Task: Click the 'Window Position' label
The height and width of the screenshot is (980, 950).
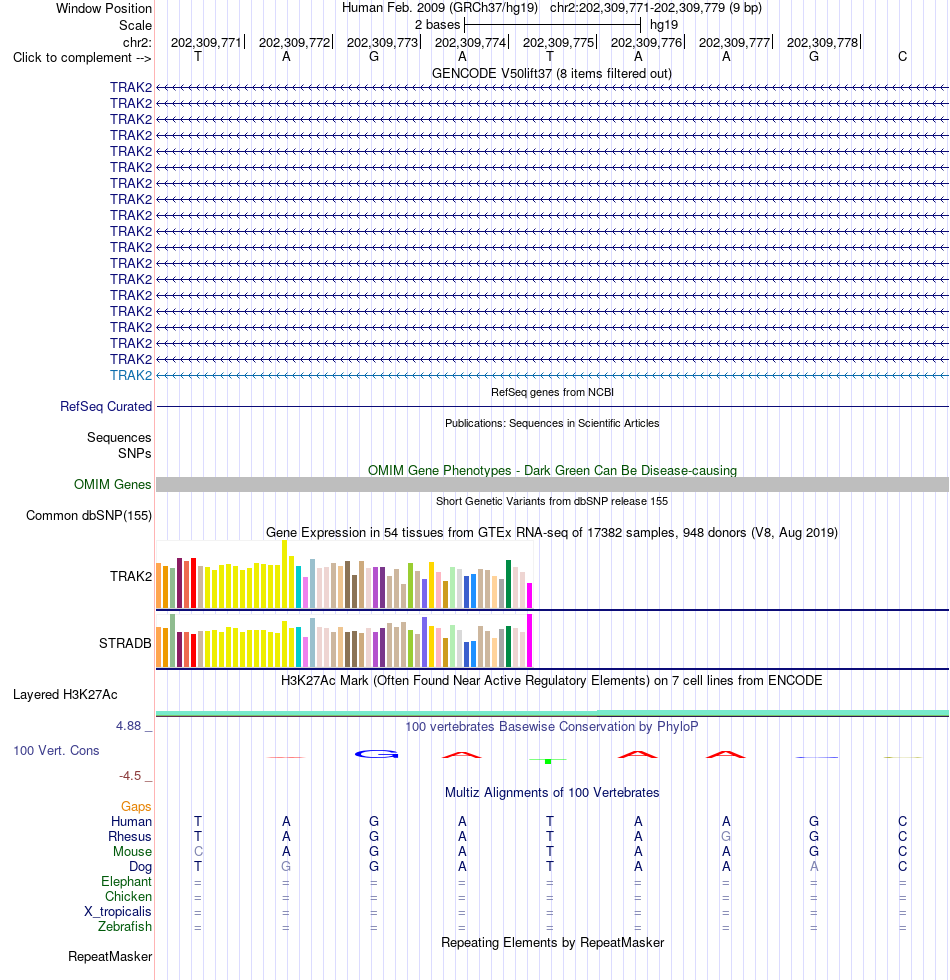Action: click(x=104, y=9)
